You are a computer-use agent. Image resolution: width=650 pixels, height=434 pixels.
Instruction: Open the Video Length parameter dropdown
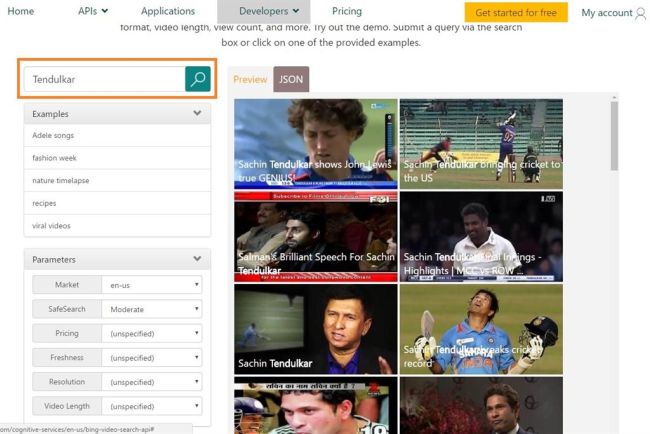pos(152,406)
